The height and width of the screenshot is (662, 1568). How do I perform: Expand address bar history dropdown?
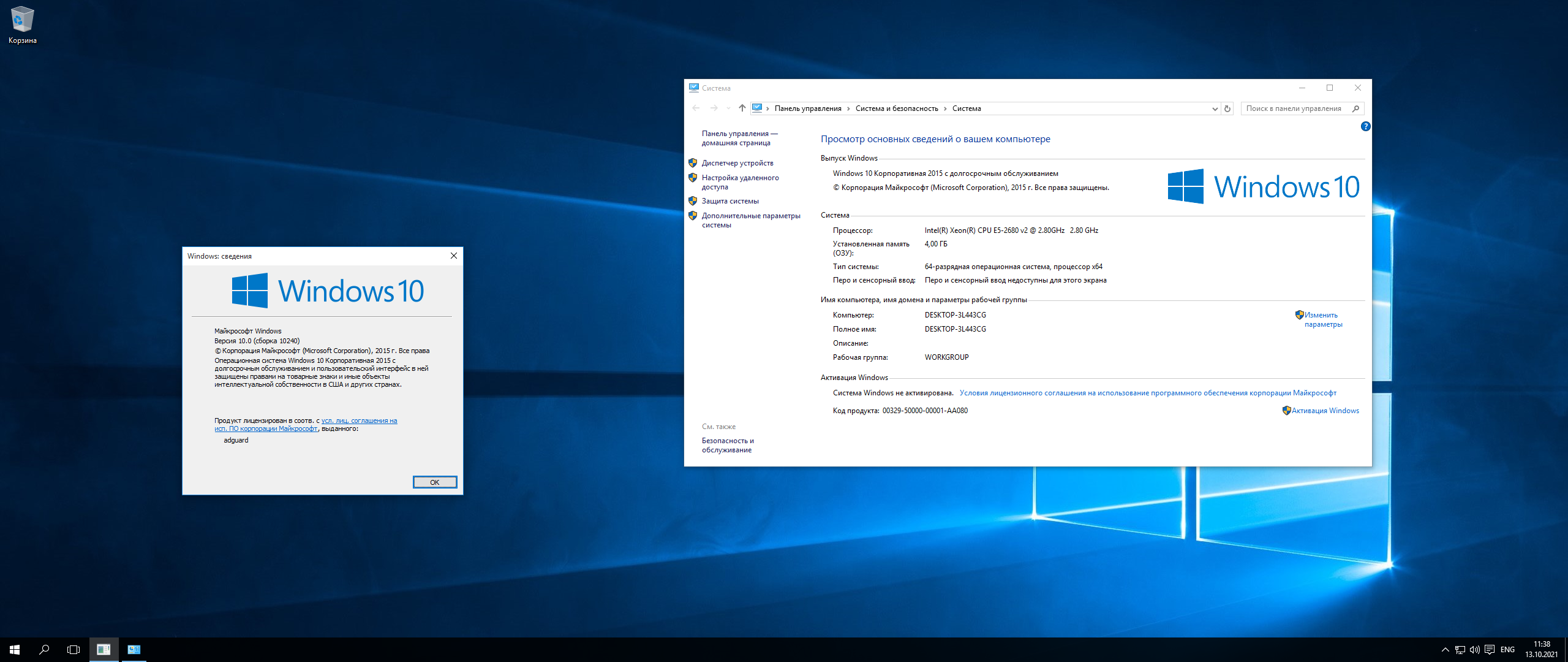(x=1215, y=108)
